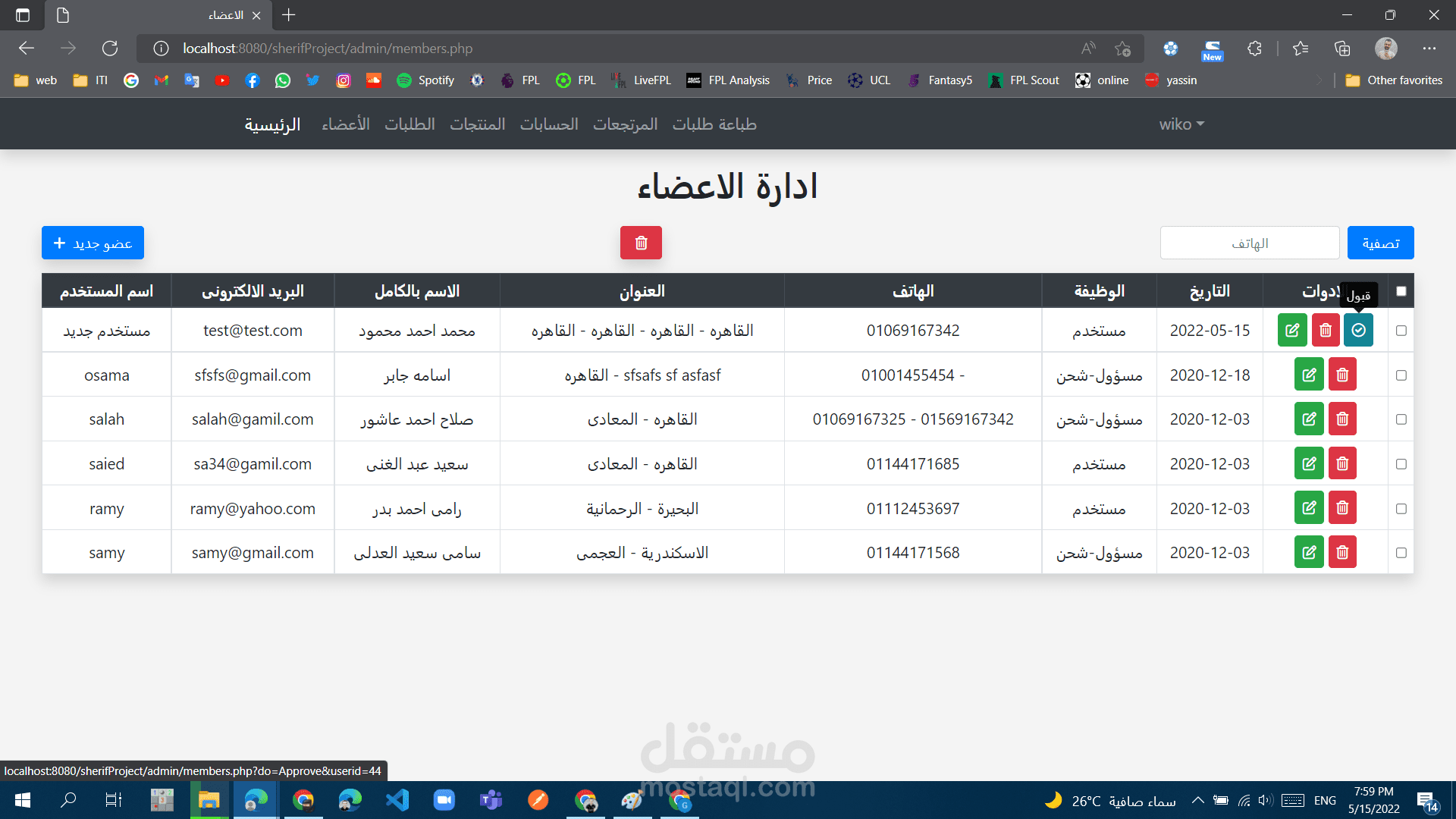
Task: Open edit form for samy
Action: click(1308, 552)
